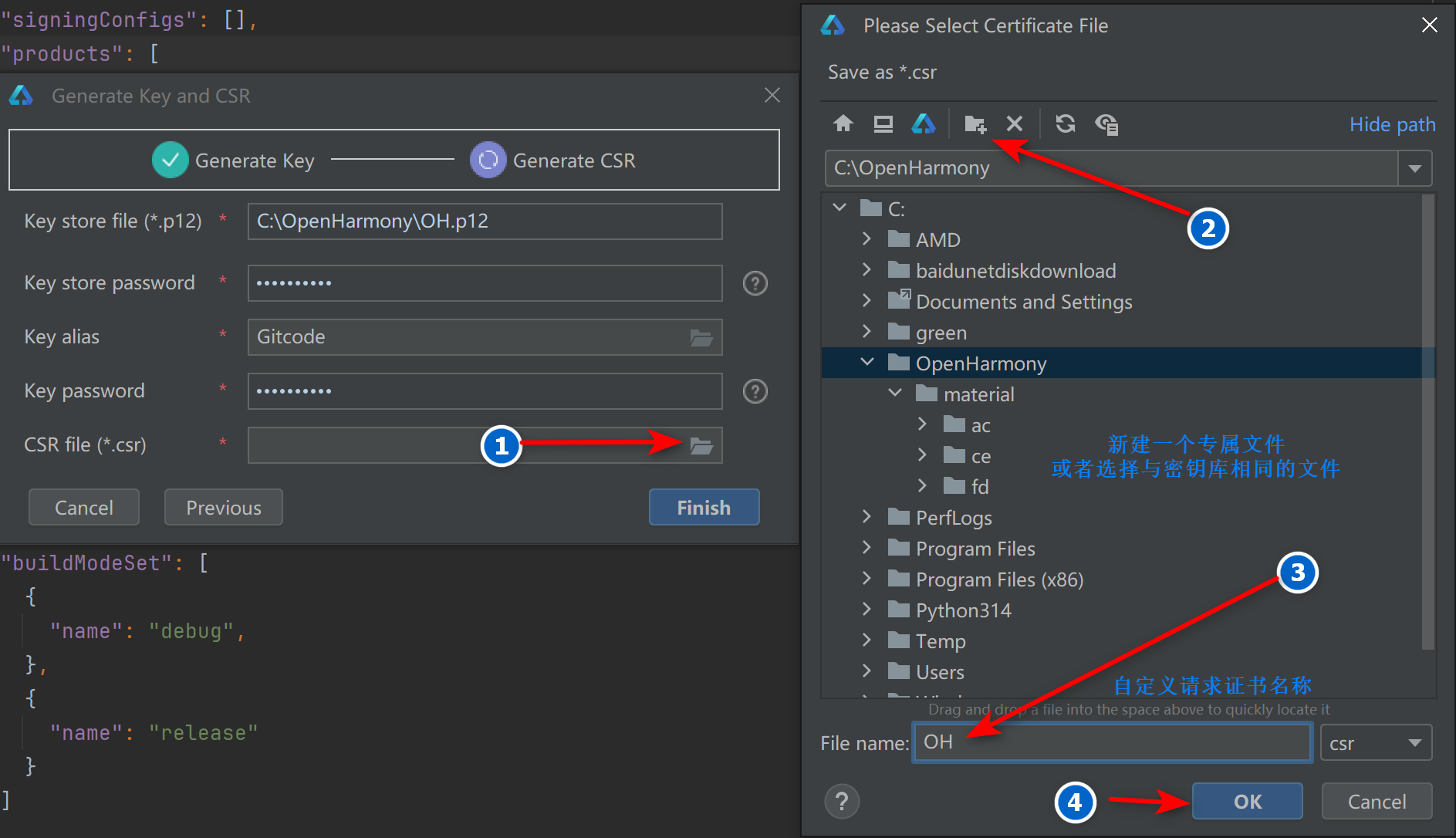Go to home directory in file dialog
1456x838 pixels.
click(x=843, y=123)
